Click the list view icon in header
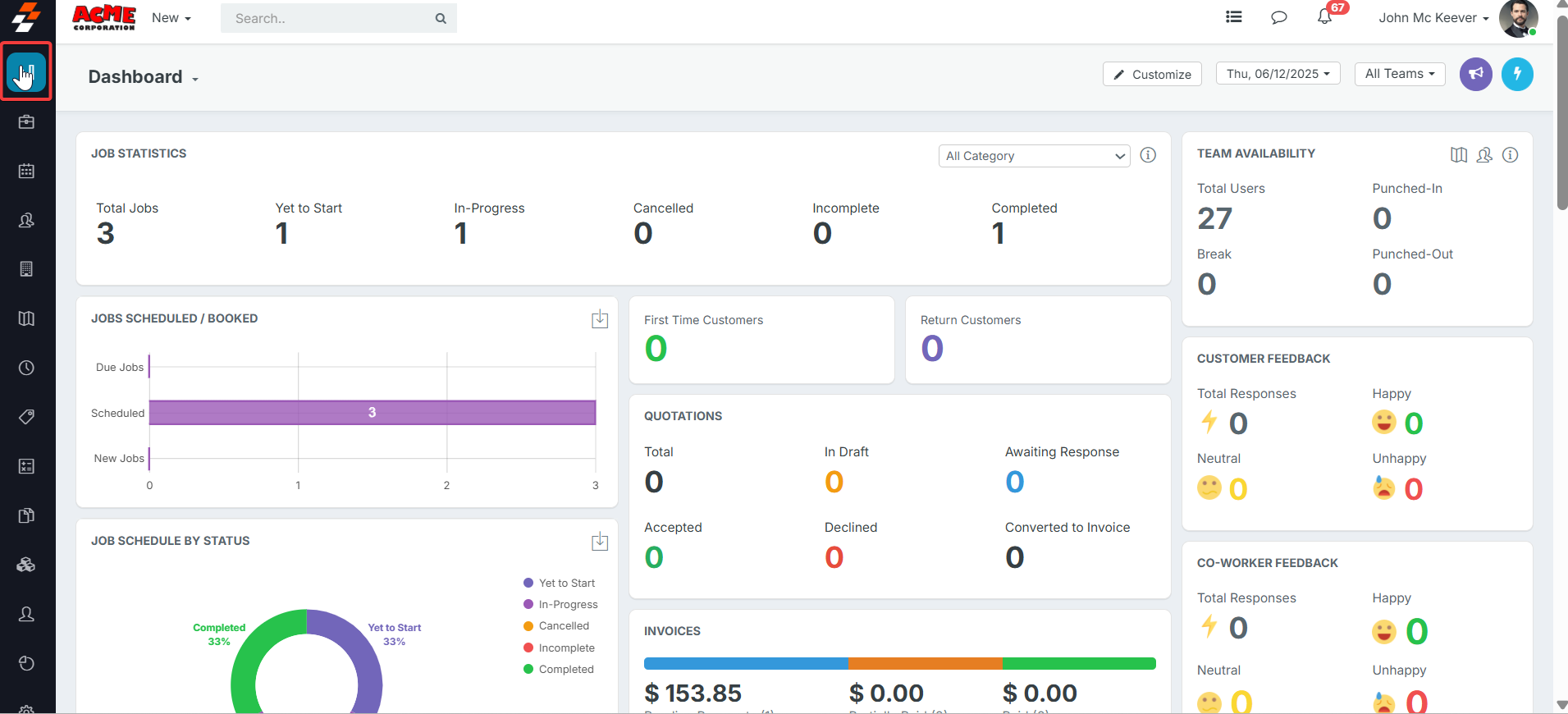 pos(1233,17)
